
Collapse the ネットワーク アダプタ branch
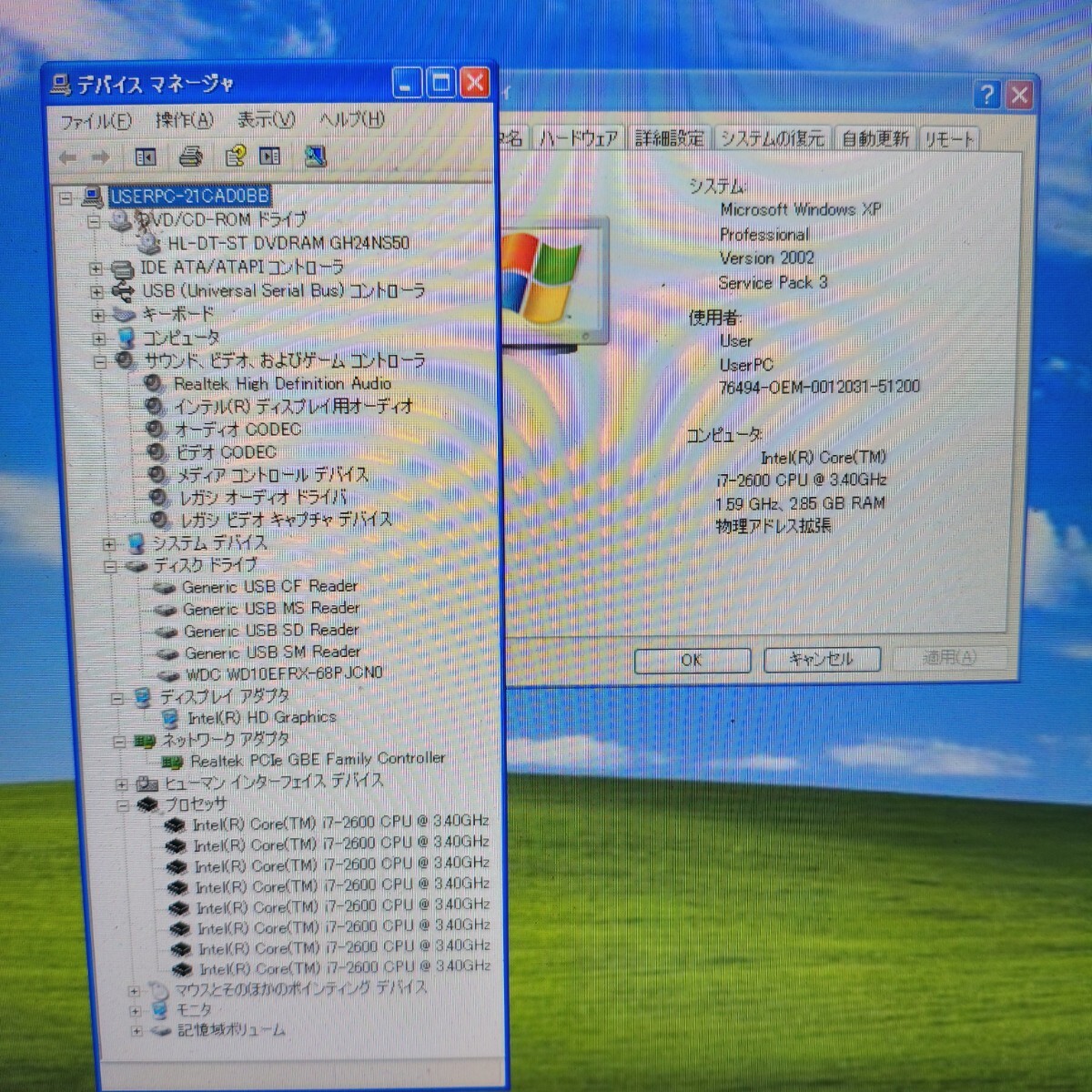tap(119, 742)
